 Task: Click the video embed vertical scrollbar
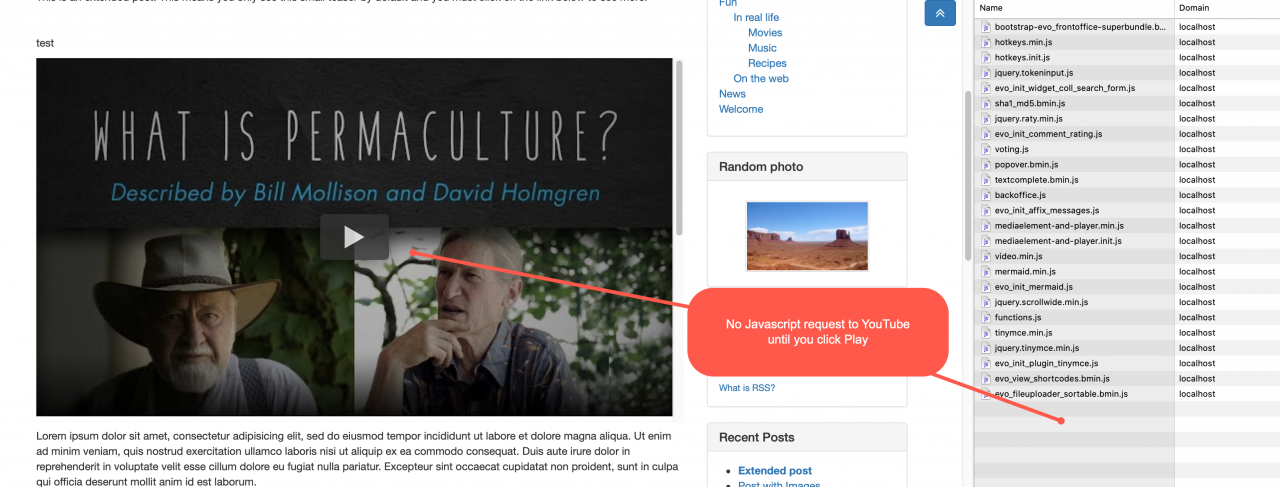[680, 148]
